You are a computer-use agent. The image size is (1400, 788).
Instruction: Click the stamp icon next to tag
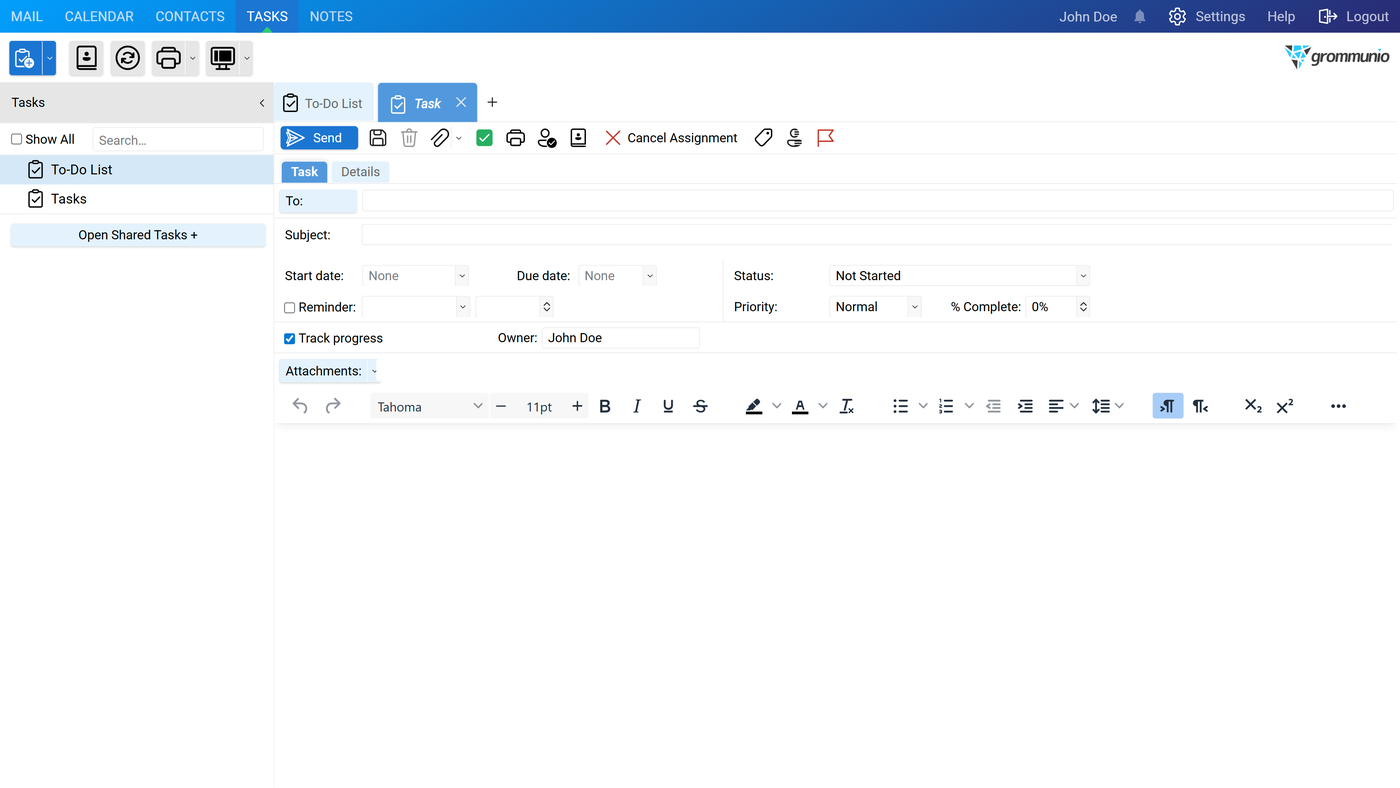point(794,138)
